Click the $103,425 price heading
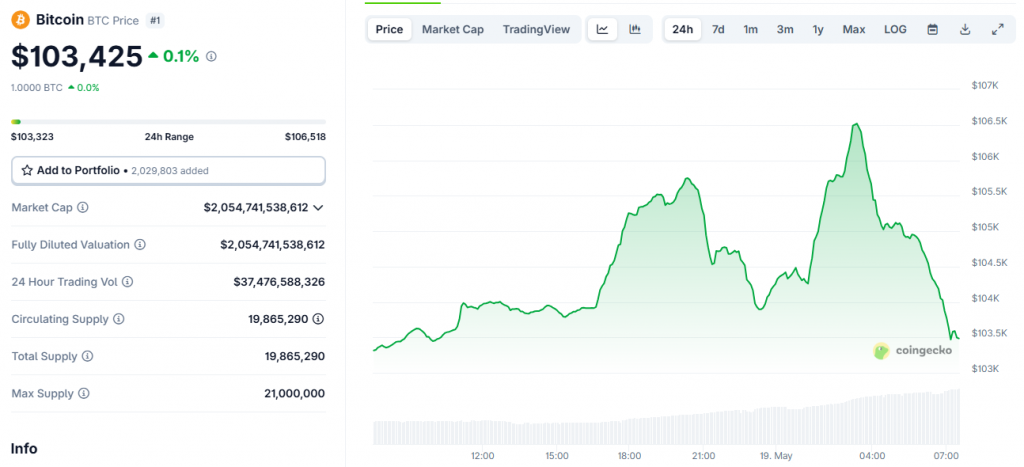Image resolution: width=1024 pixels, height=467 pixels. click(x=77, y=57)
